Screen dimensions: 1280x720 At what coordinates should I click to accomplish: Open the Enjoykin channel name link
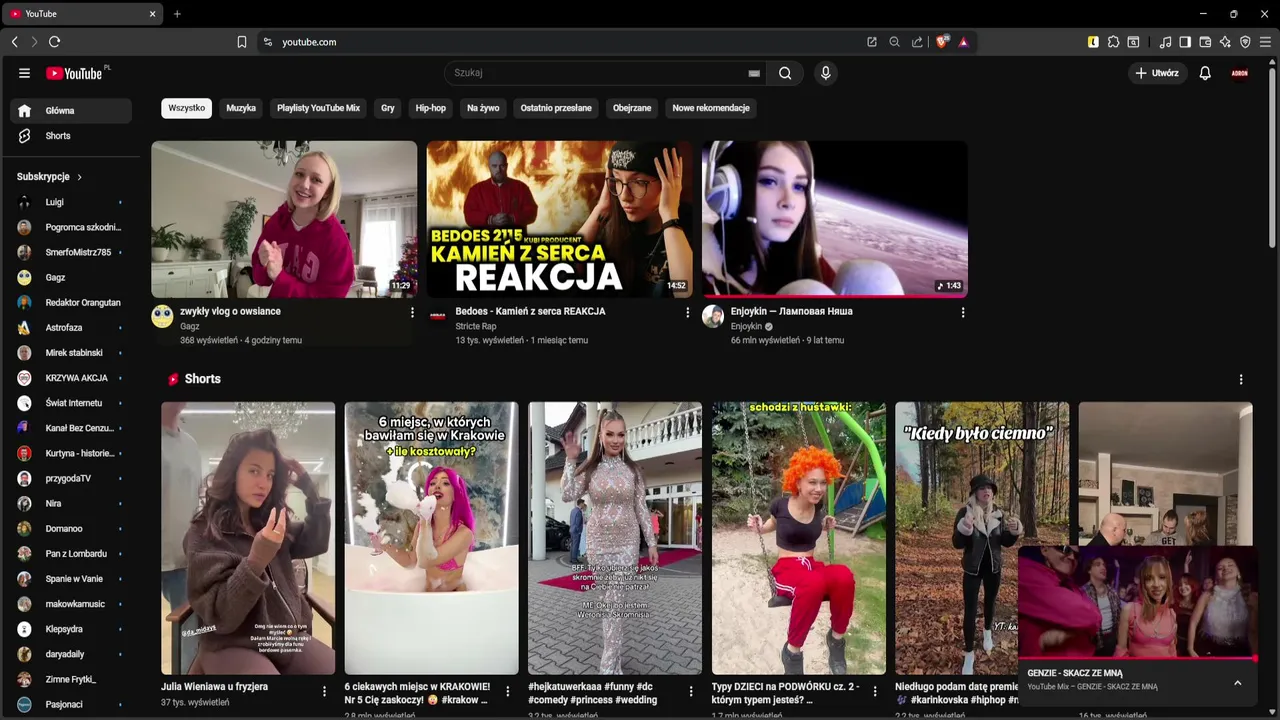(746, 326)
